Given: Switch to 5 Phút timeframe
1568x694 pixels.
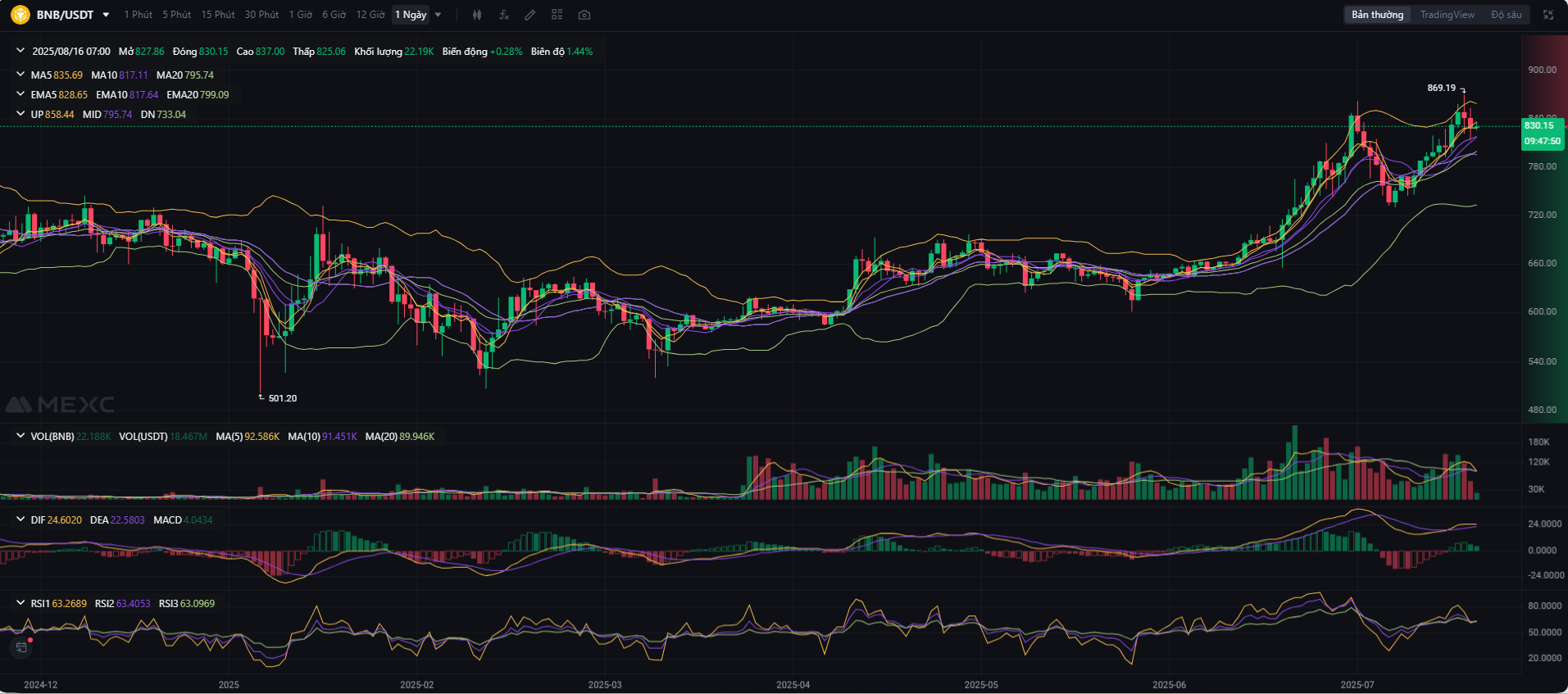Looking at the screenshot, I should pyautogui.click(x=176, y=15).
